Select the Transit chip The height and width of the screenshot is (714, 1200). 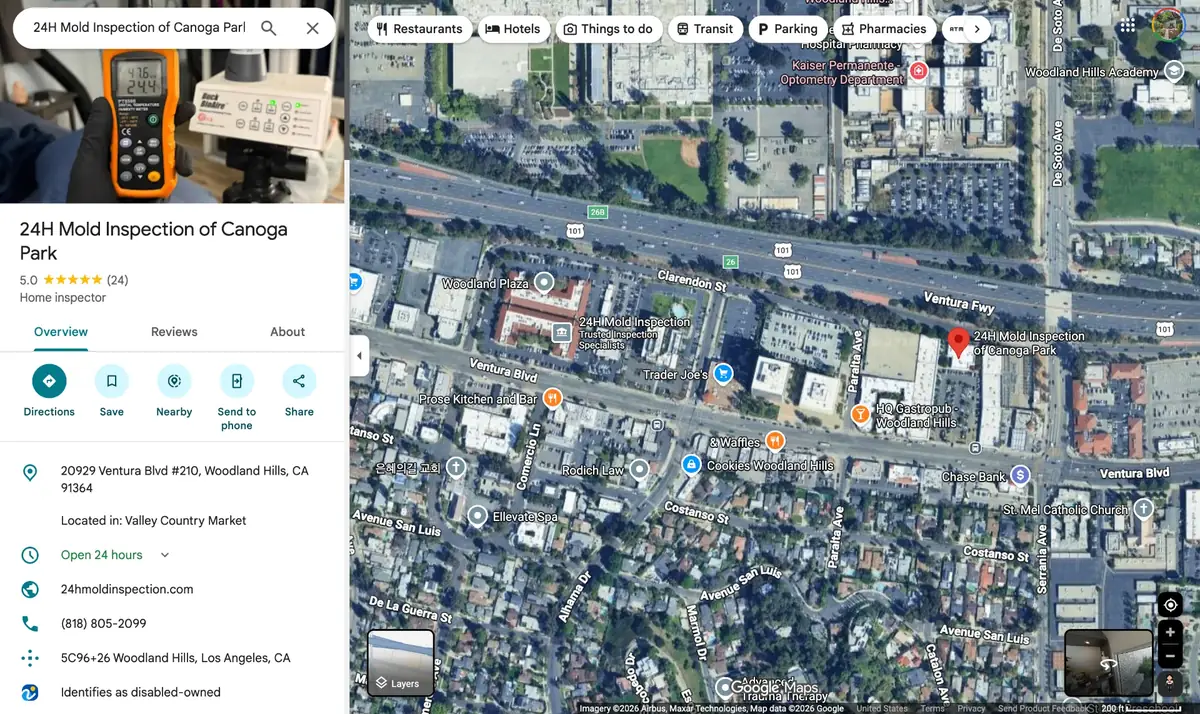(x=705, y=29)
